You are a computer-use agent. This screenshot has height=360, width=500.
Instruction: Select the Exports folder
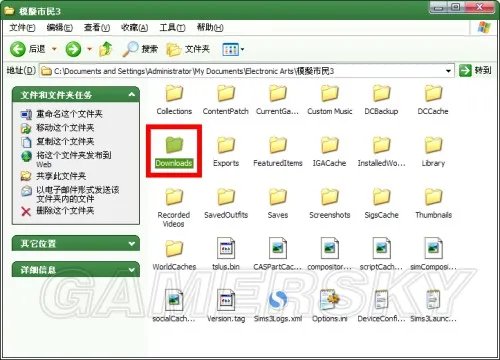click(226, 152)
